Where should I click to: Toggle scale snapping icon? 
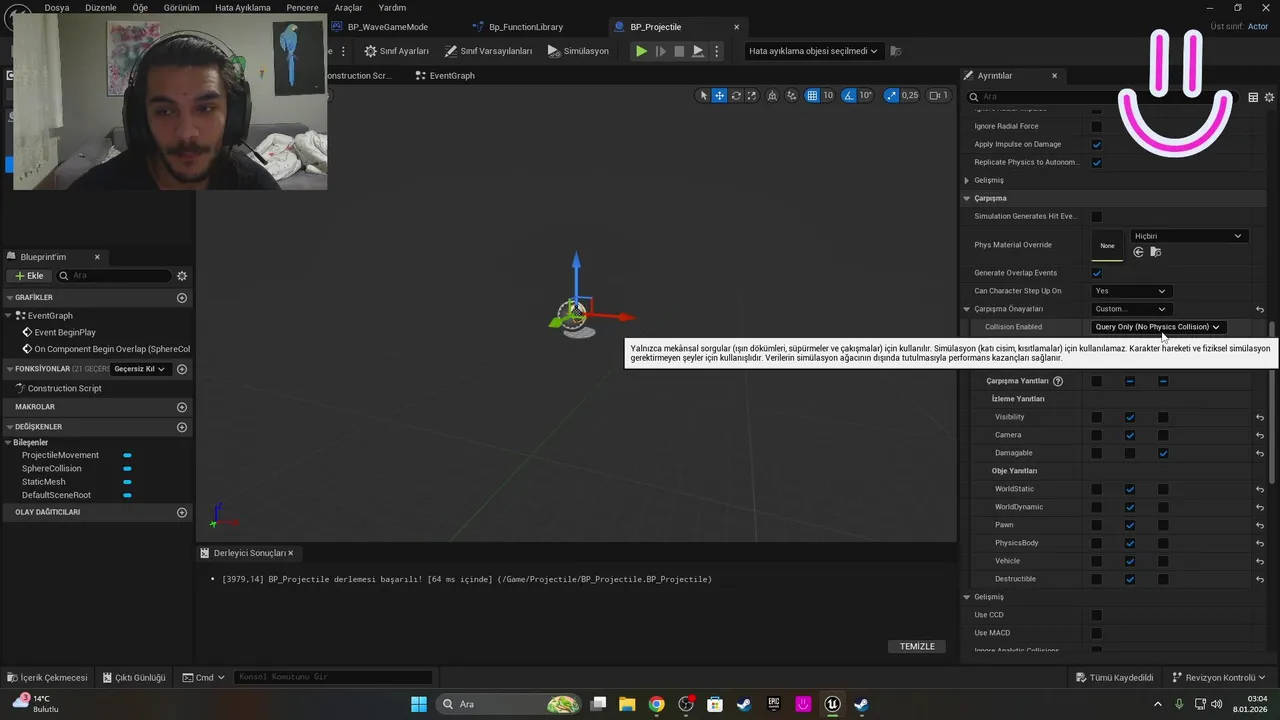pos(891,96)
